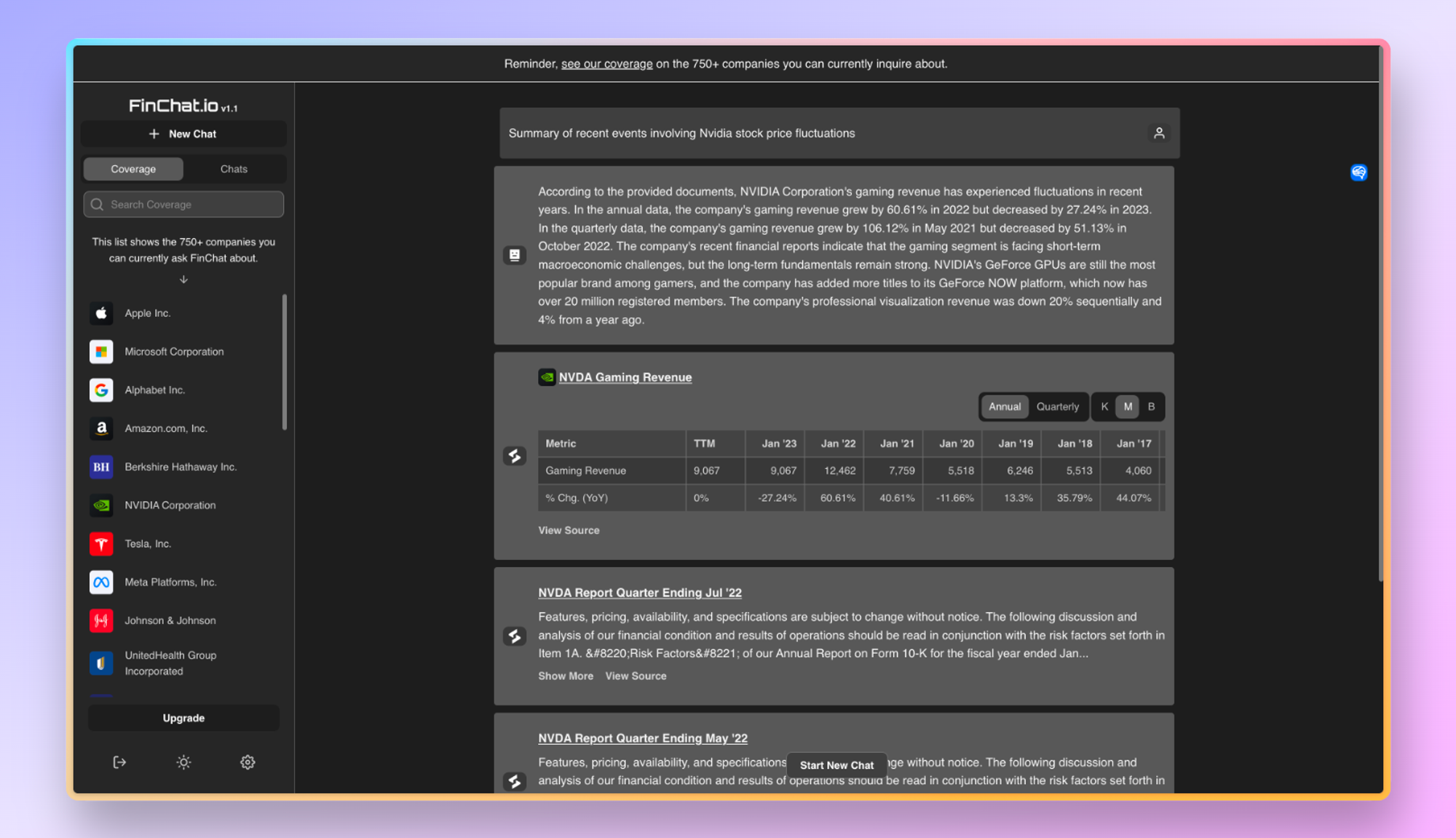This screenshot has height=838, width=1456.
Task: Click the query text about Nvidia stock
Action: point(681,133)
